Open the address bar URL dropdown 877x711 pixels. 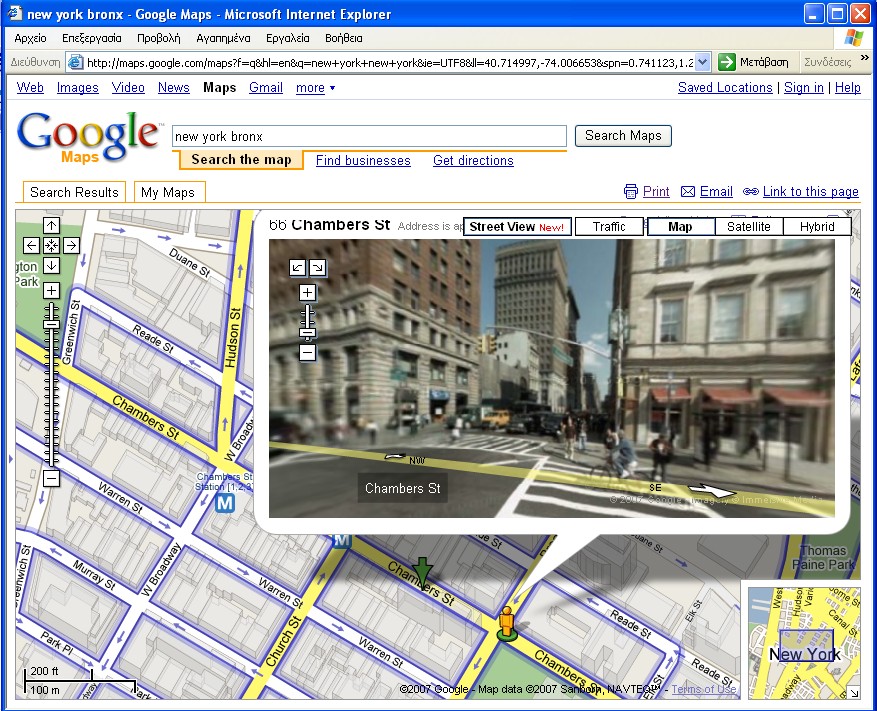point(702,62)
